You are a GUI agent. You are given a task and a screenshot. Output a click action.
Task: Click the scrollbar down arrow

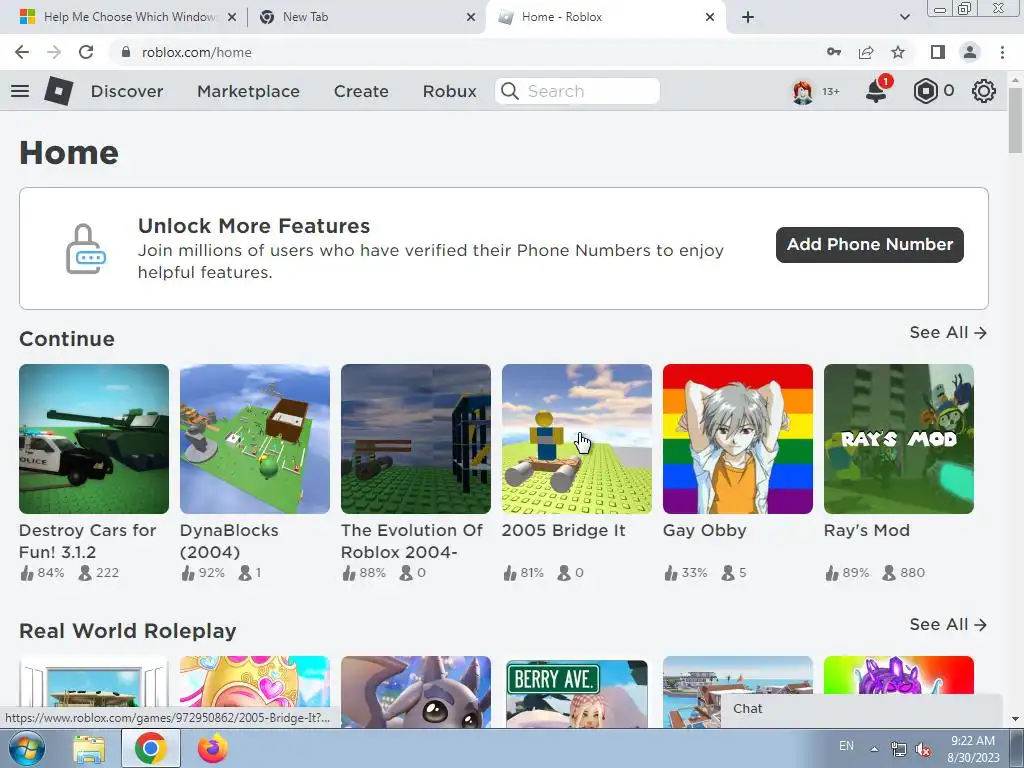1015,720
